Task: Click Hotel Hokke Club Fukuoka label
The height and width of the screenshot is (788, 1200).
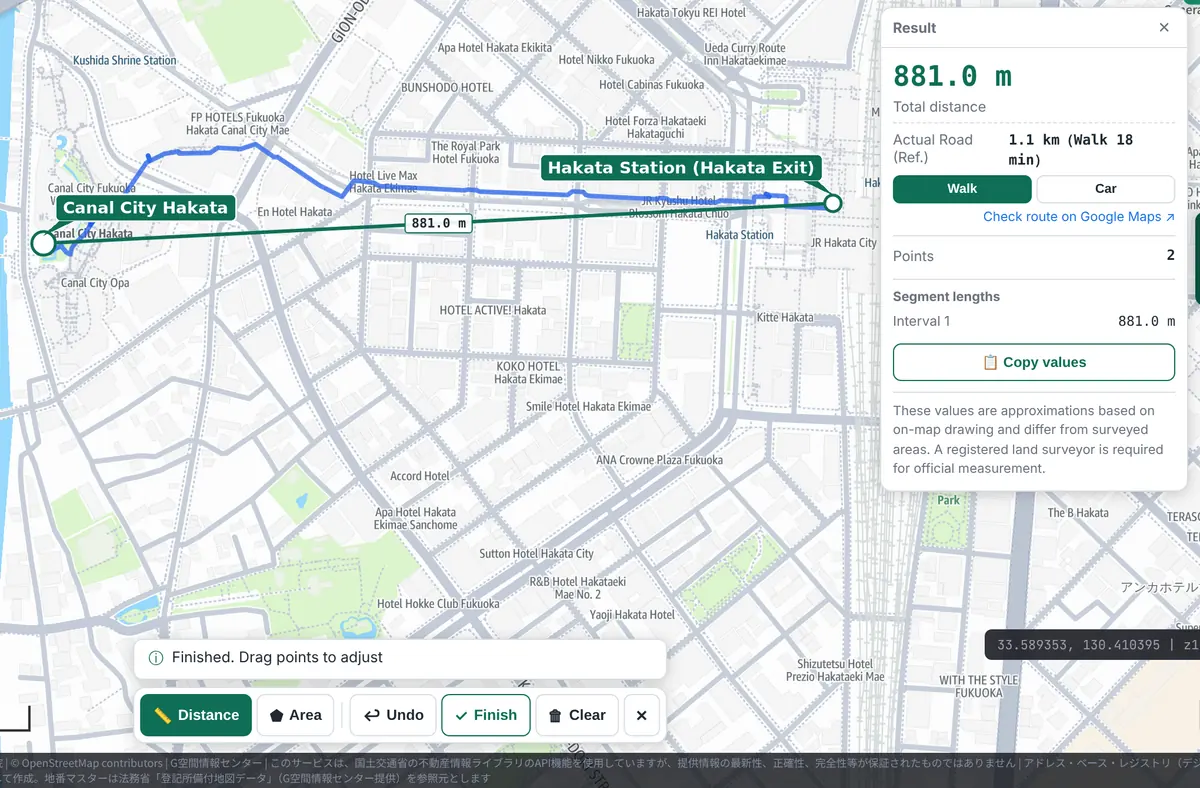Action: [x=438, y=603]
